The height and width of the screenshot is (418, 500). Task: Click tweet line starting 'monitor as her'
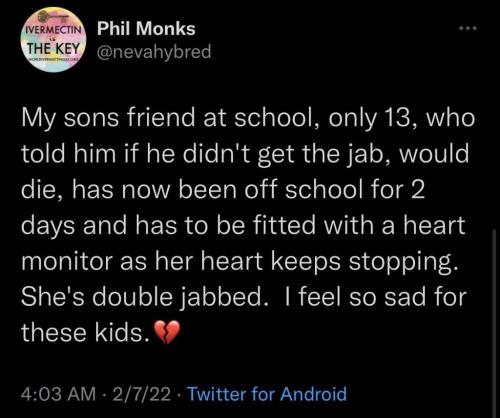point(239,262)
